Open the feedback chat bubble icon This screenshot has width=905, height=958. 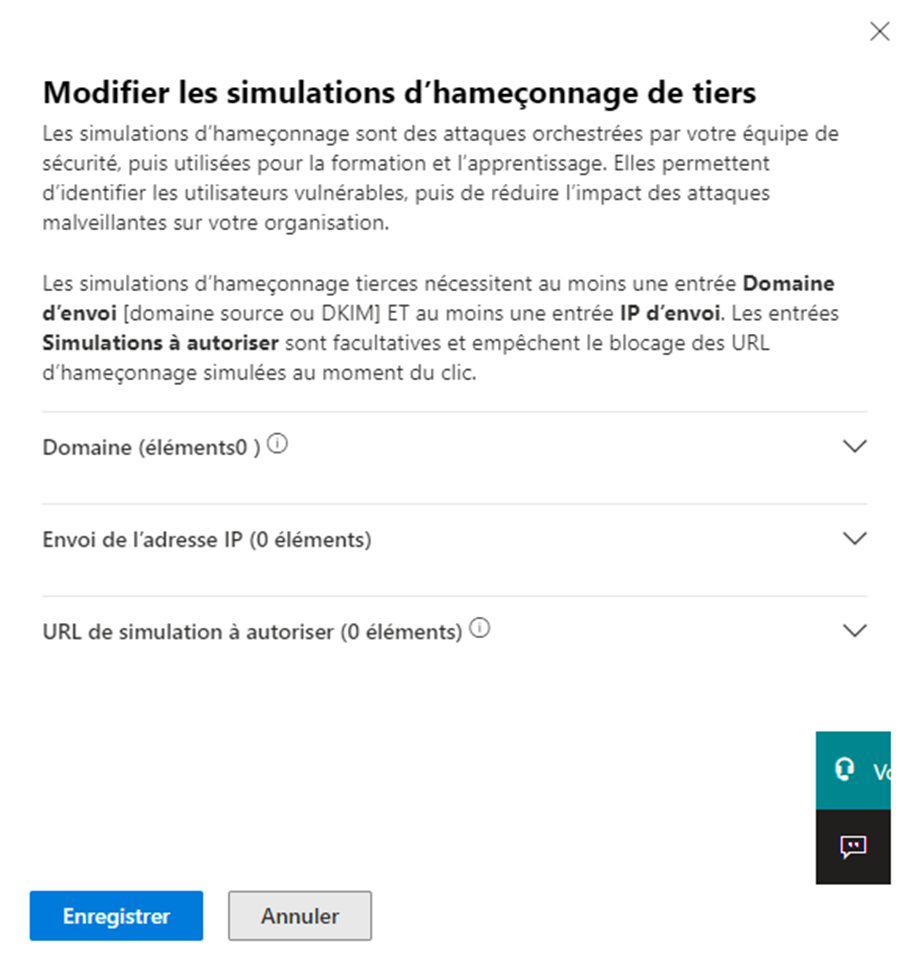click(852, 847)
